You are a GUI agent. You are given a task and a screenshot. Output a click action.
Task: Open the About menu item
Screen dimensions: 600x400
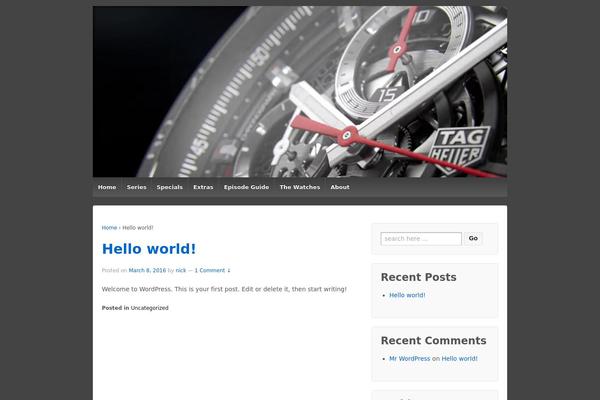(x=340, y=187)
